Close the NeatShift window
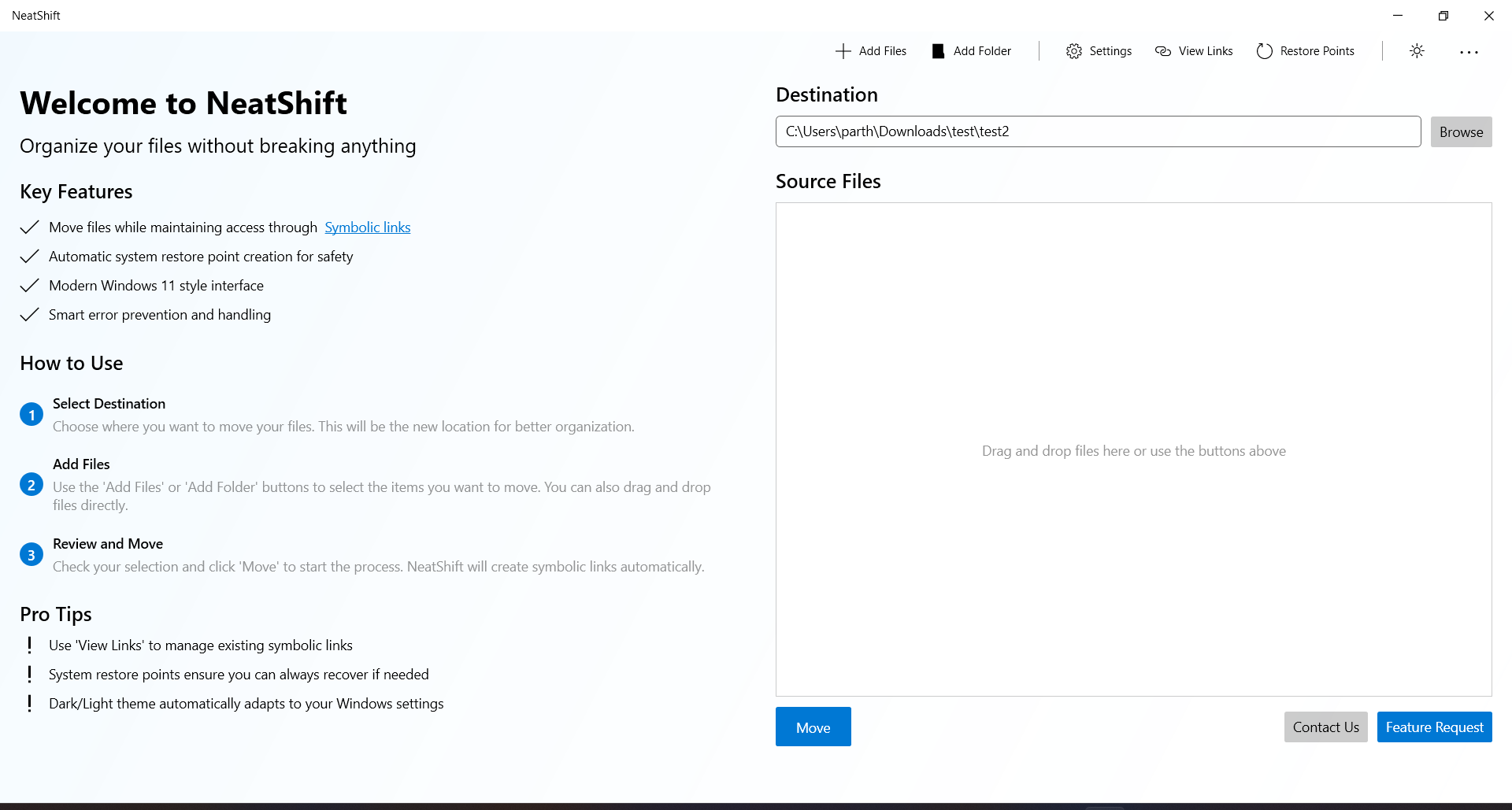The height and width of the screenshot is (810, 1512). point(1489,16)
